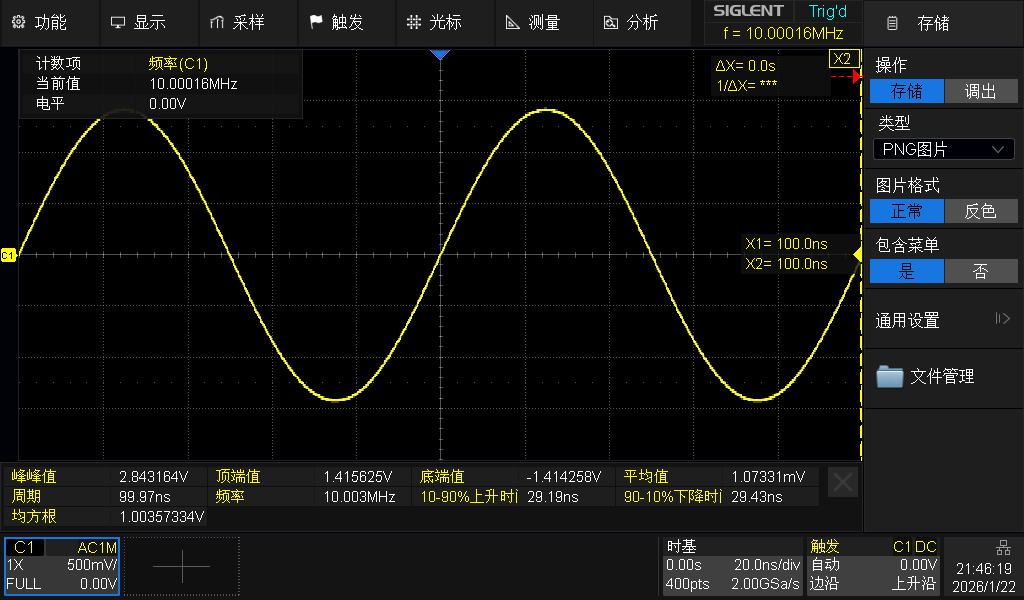Viewport: 1024px width, 600px height.
Task: Open the 测量 measure menu
Action: pos(533,22)
